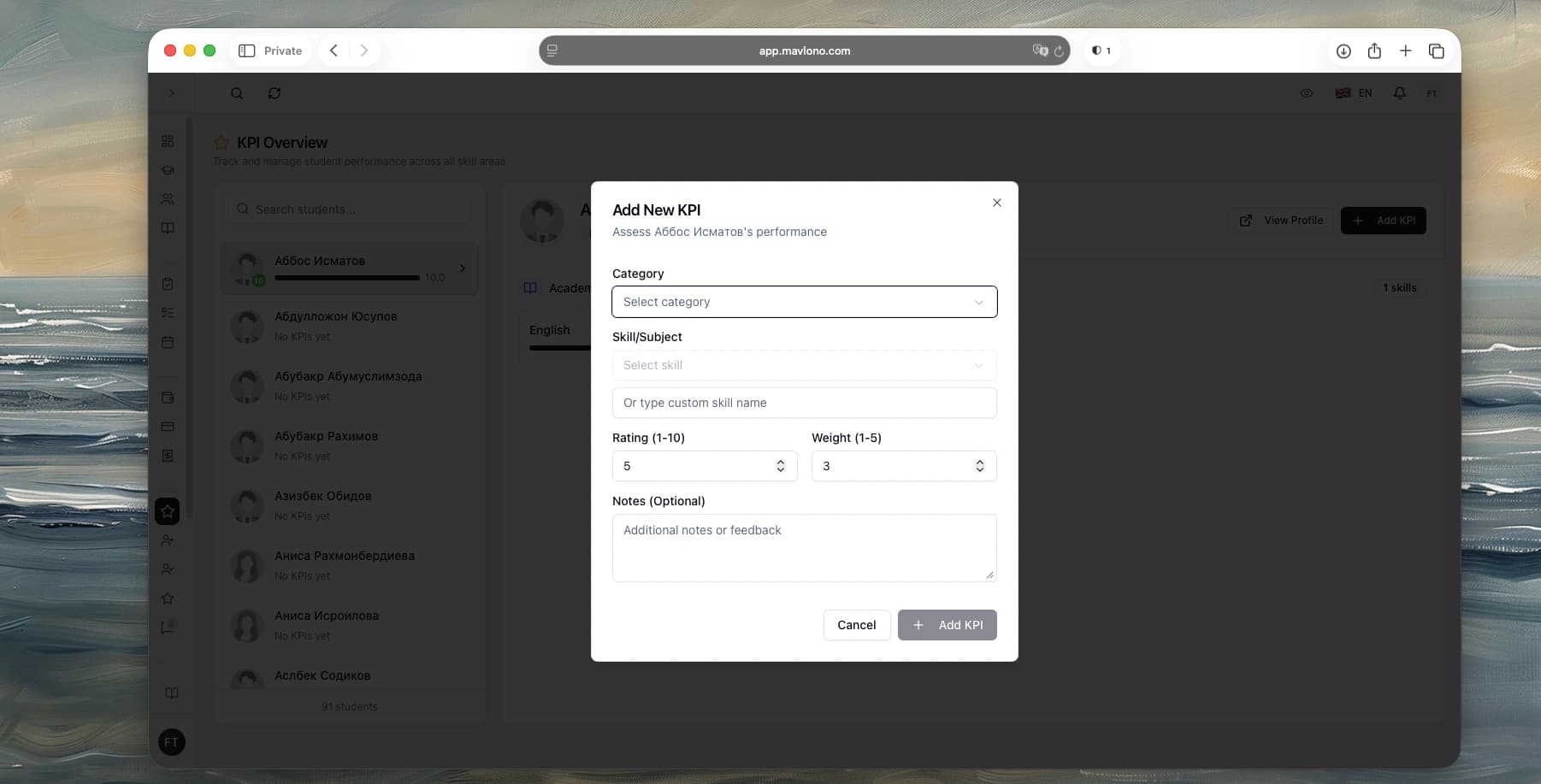Select the graduation cap courses icon

click(x=168, y=170)
